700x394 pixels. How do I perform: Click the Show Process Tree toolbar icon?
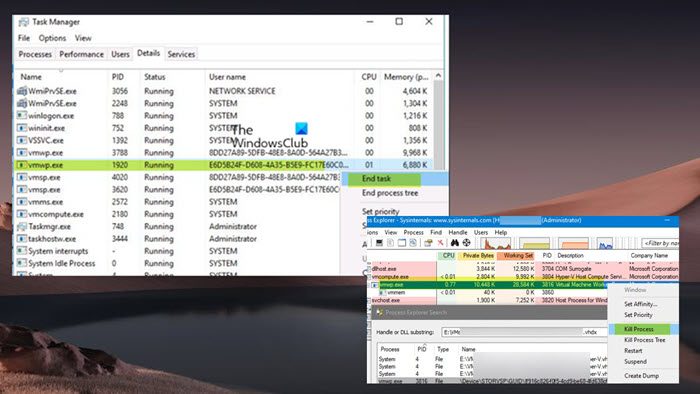[x=390, y=243]
